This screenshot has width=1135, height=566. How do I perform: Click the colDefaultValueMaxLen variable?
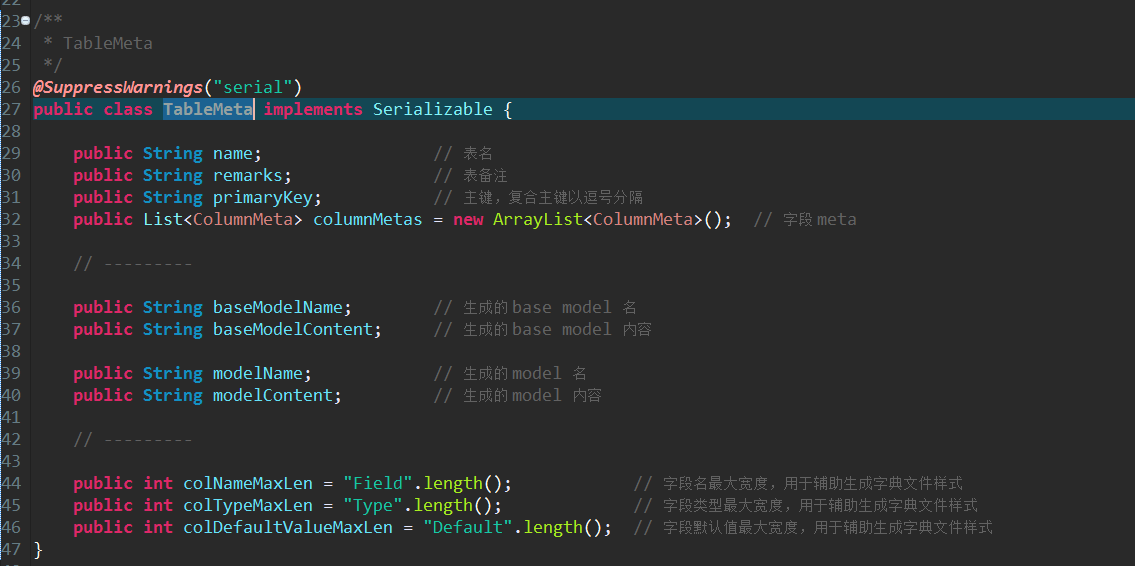click(287, 527)
